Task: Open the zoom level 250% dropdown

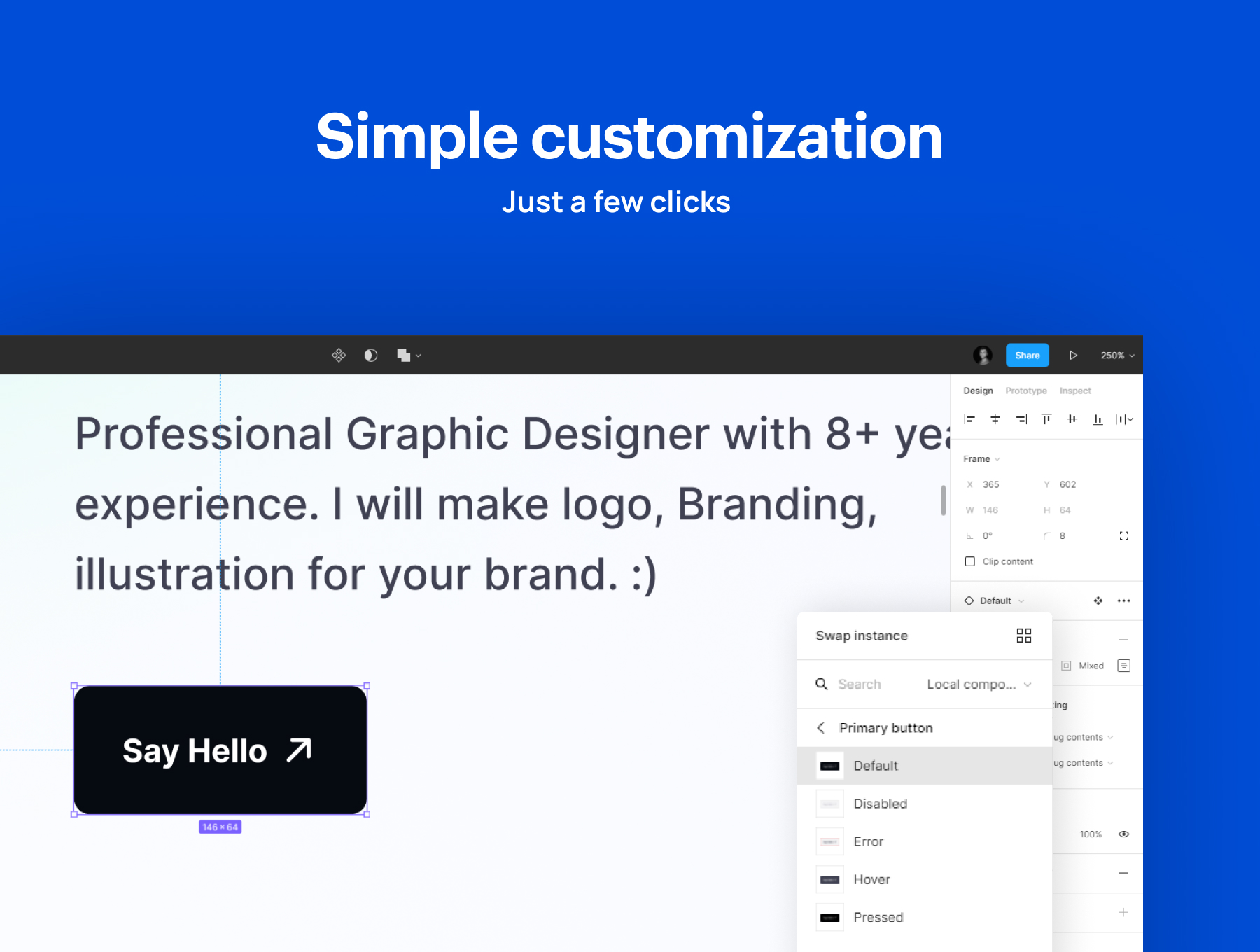Action: [1117, 356]
